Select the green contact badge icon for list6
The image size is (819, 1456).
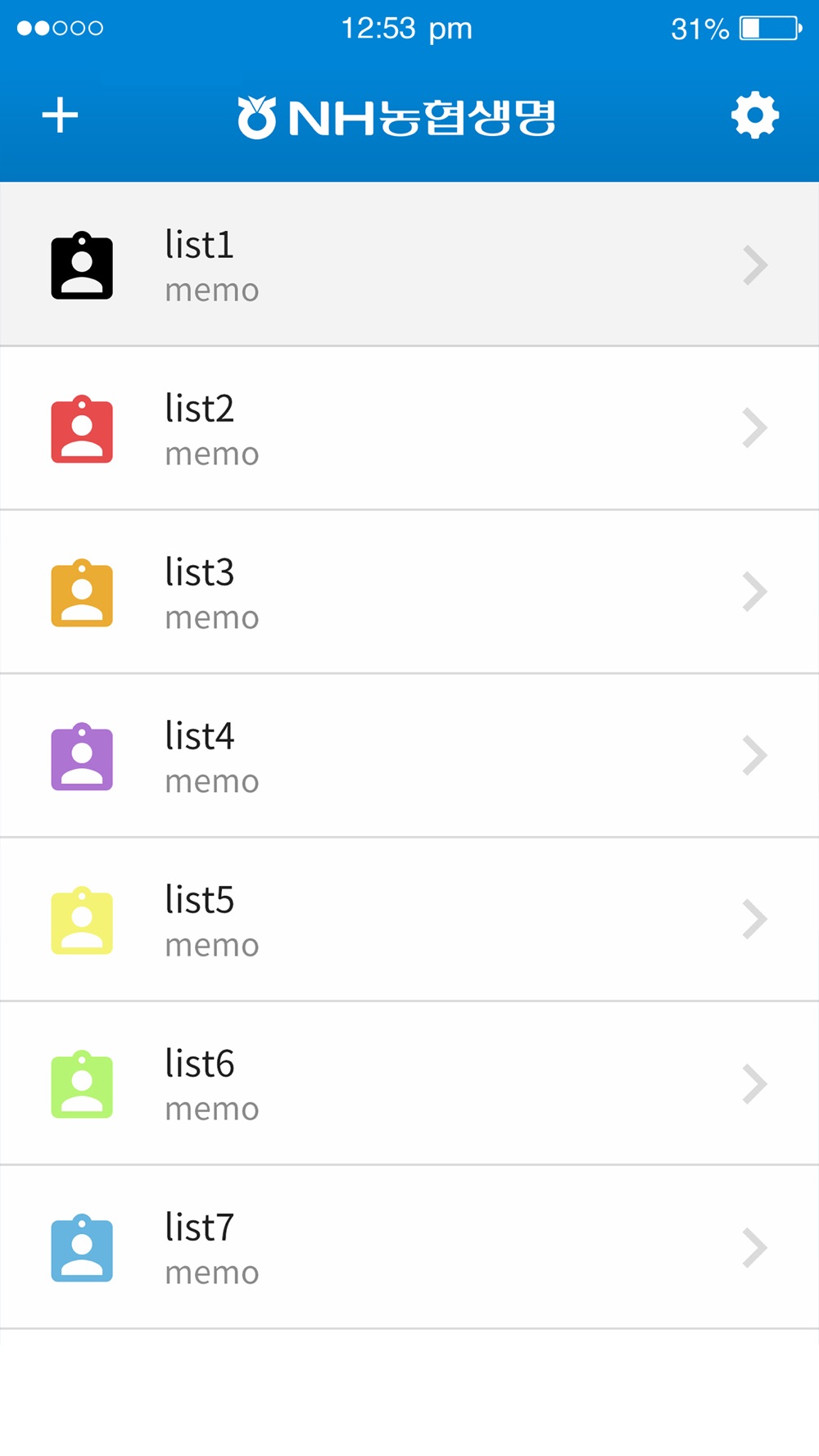(x=82, y=1085)
